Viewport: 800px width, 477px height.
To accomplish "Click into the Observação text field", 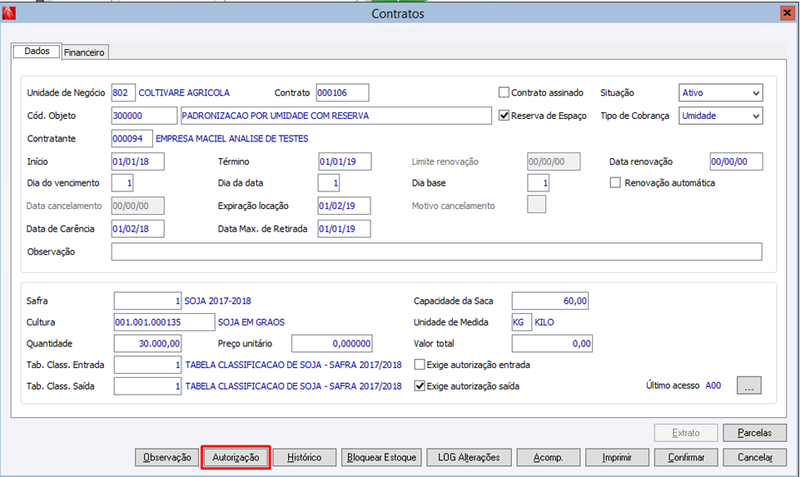I will pos(437,252).
